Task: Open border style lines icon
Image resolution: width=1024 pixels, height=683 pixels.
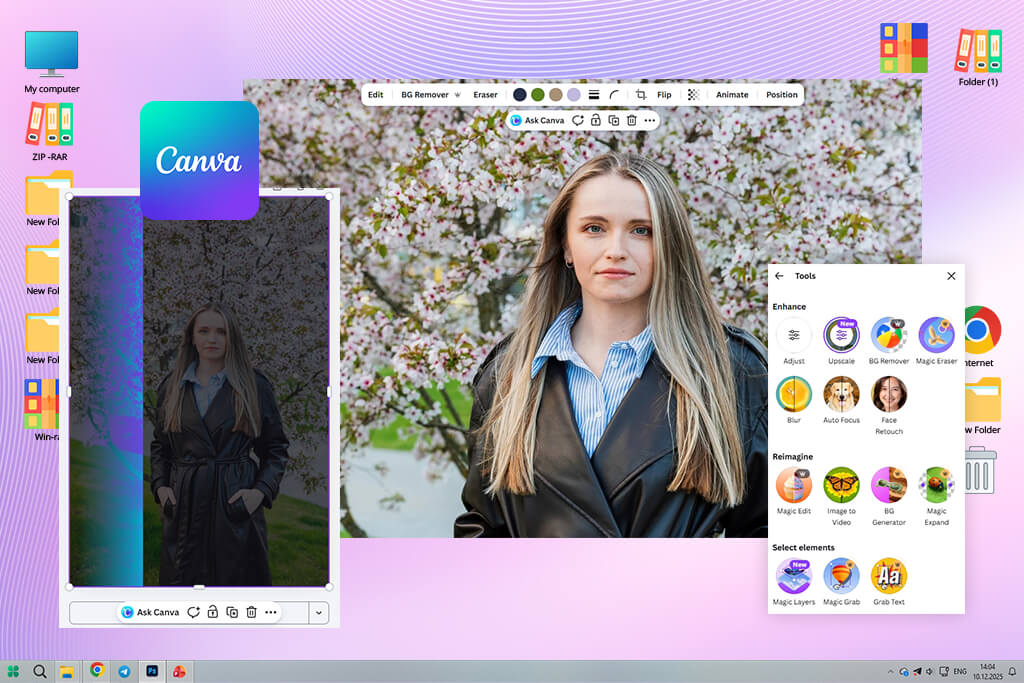Action: click(x=594, y=95)
